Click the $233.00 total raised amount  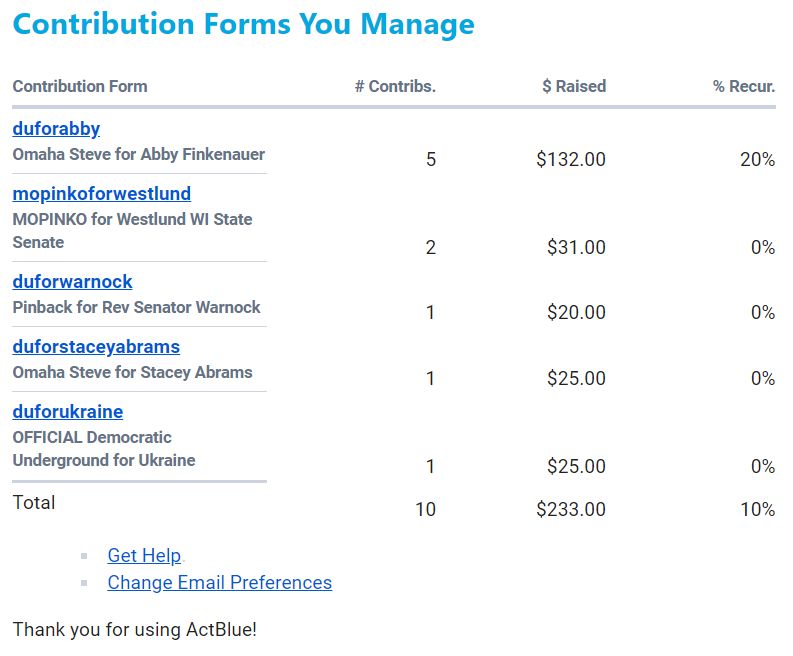point(571,509)
